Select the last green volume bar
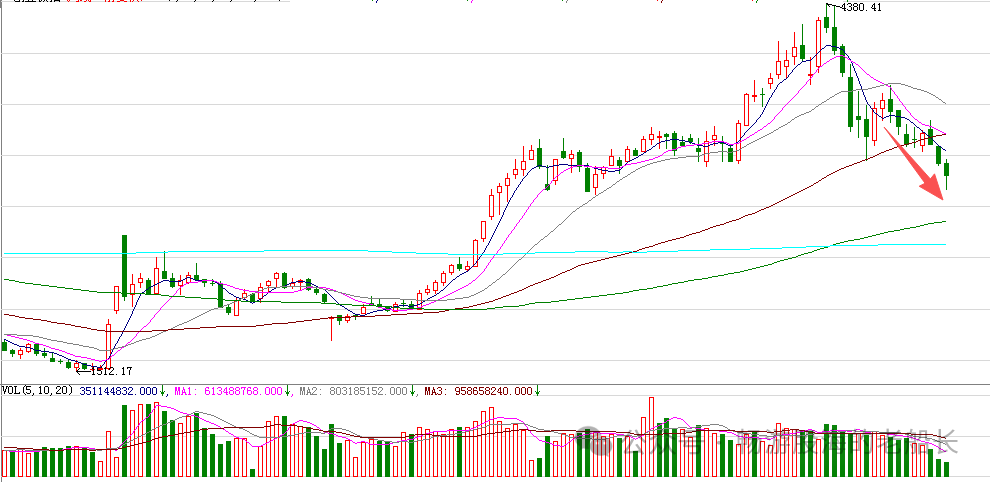The height and width of the screenshot is (482, 990). point(946,469)
